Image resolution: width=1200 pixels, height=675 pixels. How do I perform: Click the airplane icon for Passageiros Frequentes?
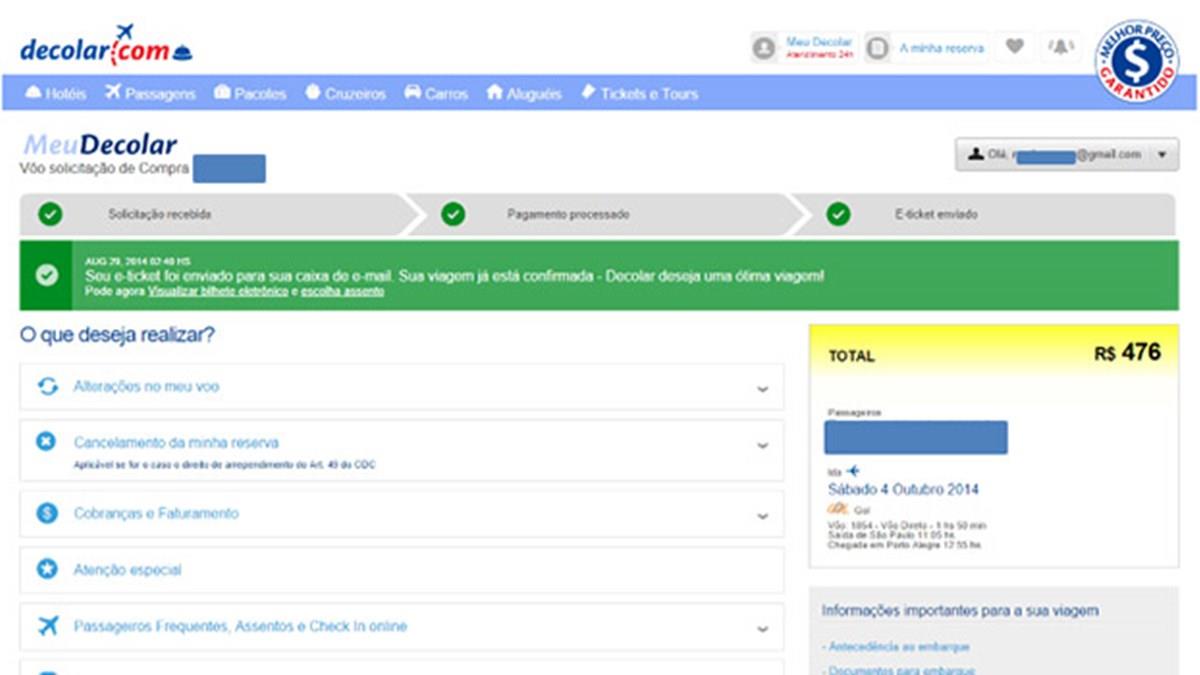(x=47, y=627)
